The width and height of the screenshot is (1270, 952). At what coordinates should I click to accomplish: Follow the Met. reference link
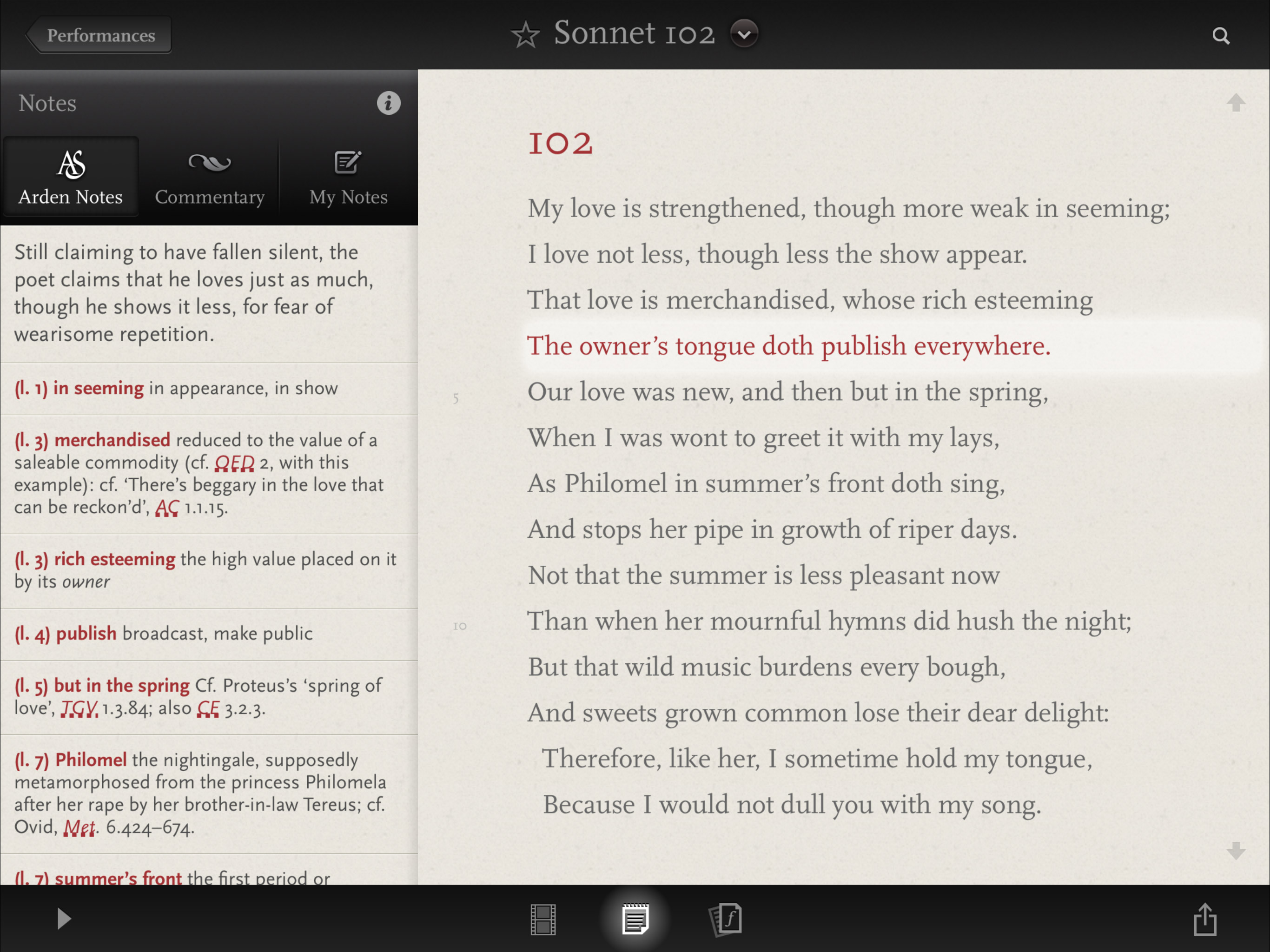tap(79, 827)
